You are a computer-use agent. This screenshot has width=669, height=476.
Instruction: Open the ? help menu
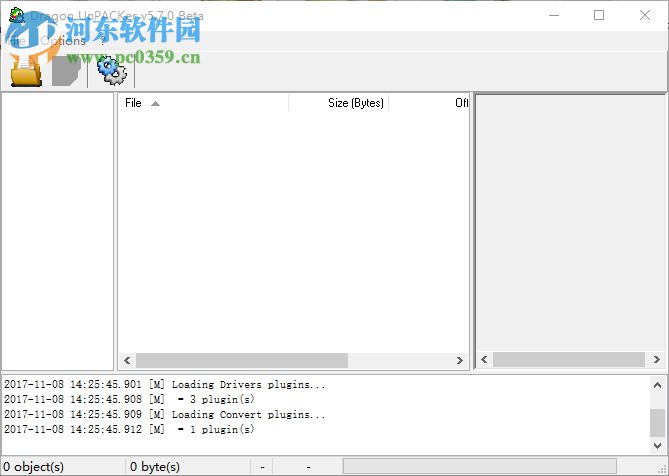[x=102, y=41]
